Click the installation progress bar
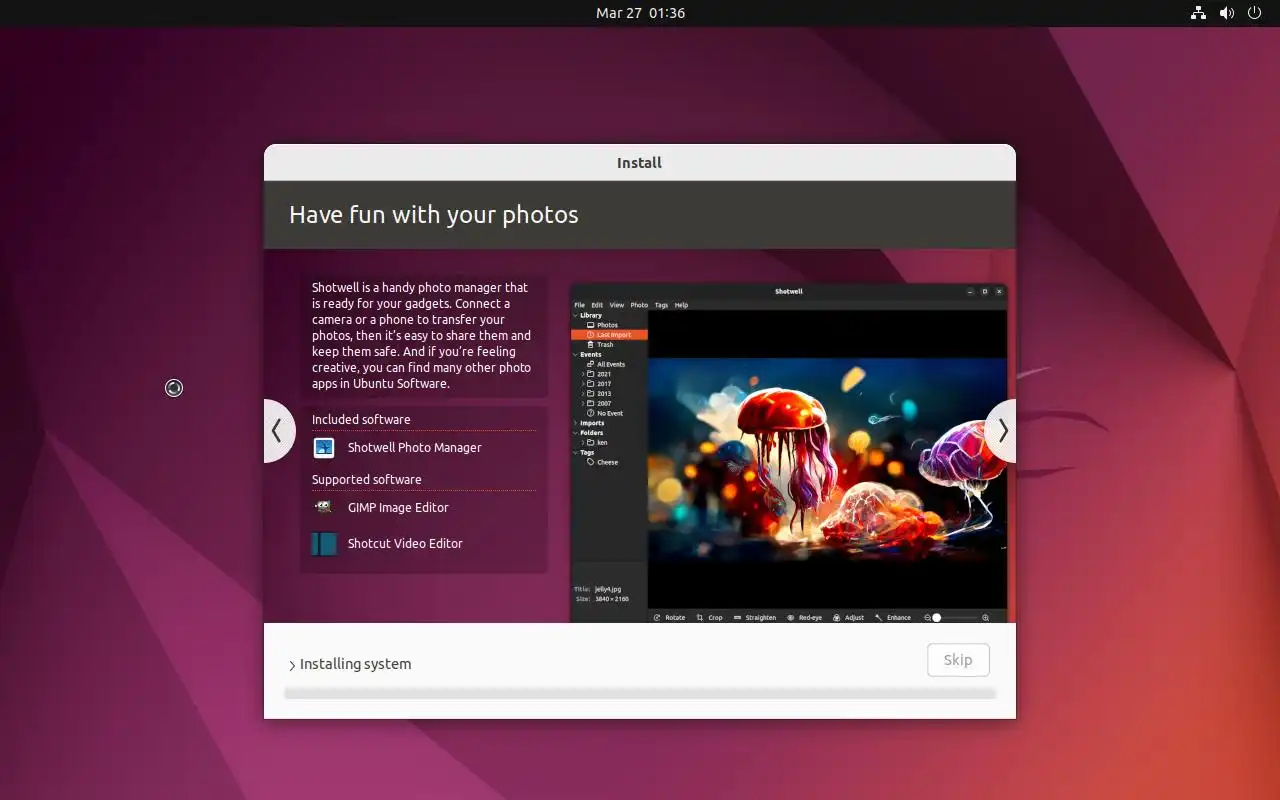The height and width of the screenshot is (800, 1280). click(640, 693)
